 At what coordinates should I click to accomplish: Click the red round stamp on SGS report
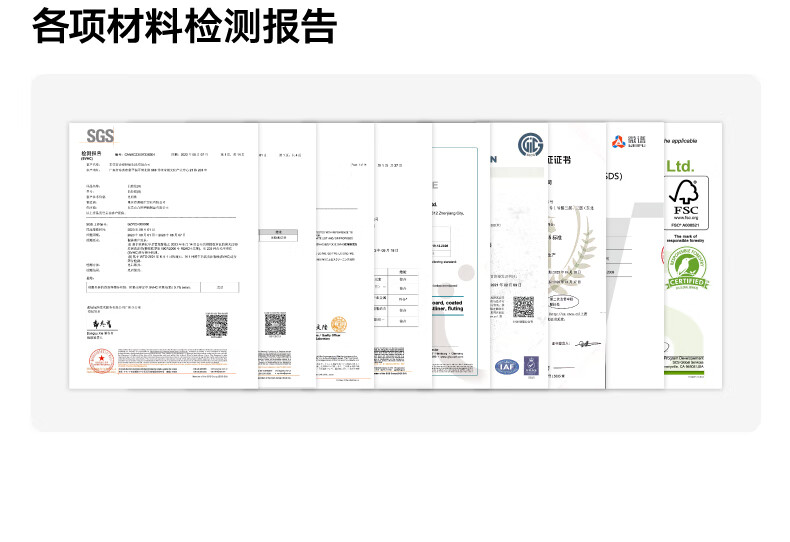[x=100, y=357]
